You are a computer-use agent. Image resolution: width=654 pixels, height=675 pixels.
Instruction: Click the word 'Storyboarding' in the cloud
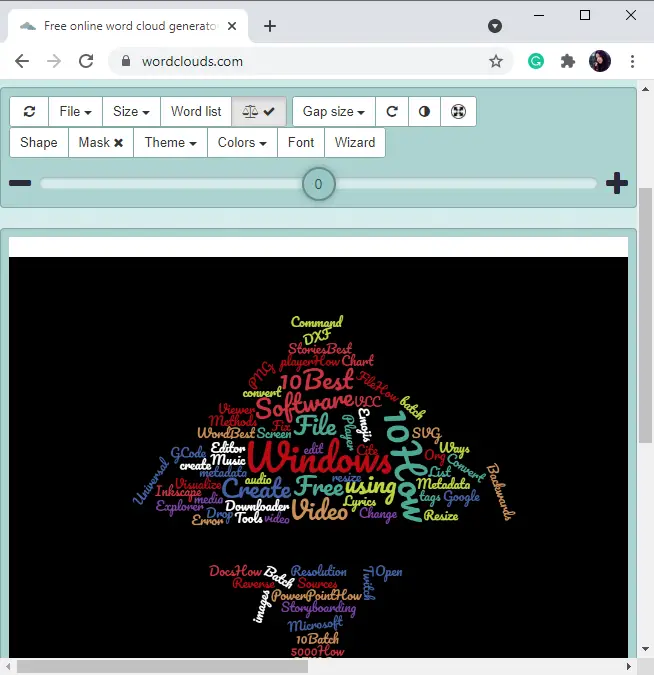[x=319, y=608]
